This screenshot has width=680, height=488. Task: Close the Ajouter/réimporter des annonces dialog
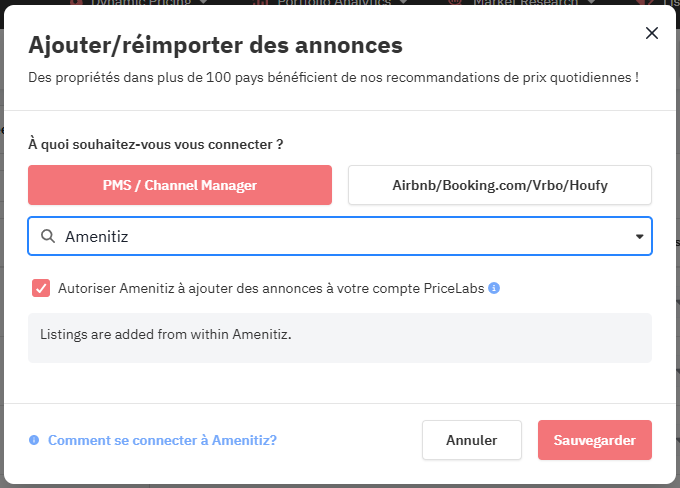(652, 33)
